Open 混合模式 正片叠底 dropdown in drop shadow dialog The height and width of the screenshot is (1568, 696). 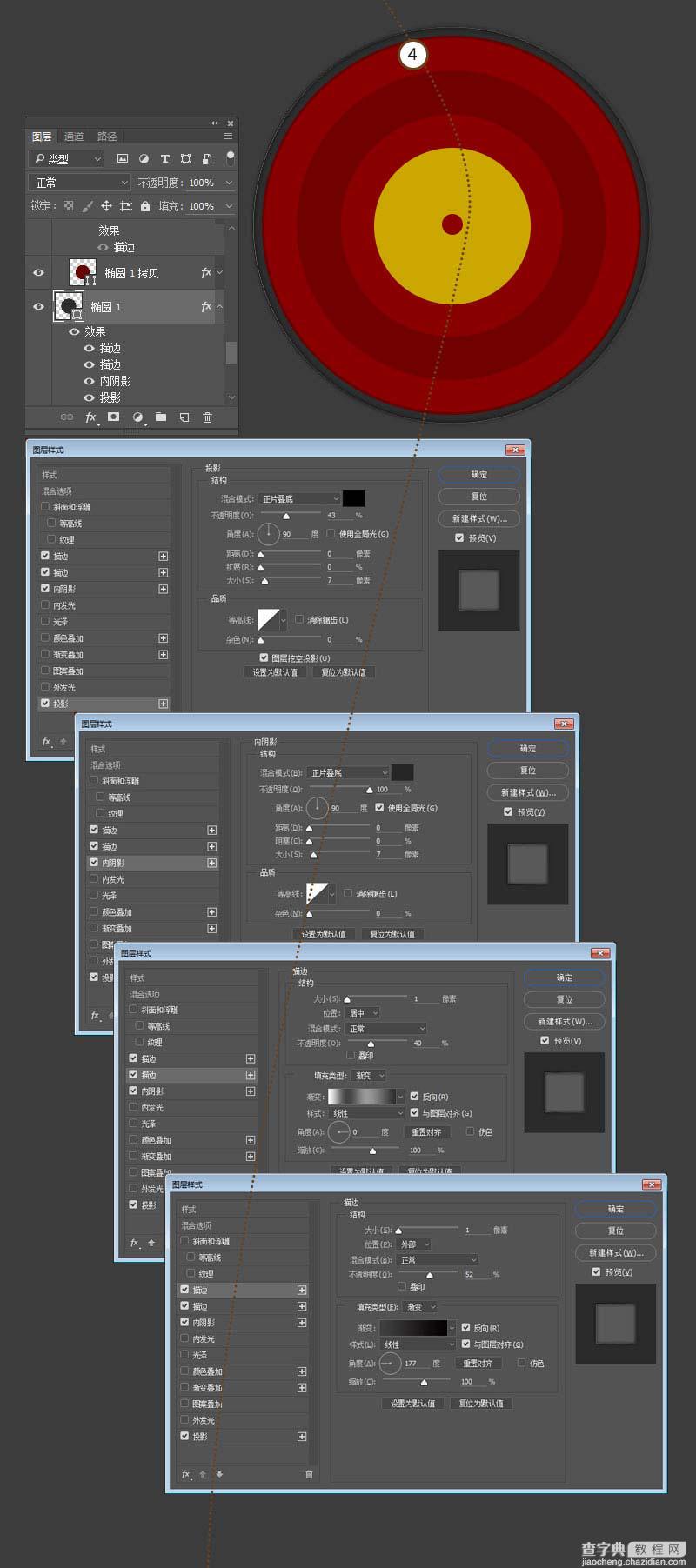(299, 499)
